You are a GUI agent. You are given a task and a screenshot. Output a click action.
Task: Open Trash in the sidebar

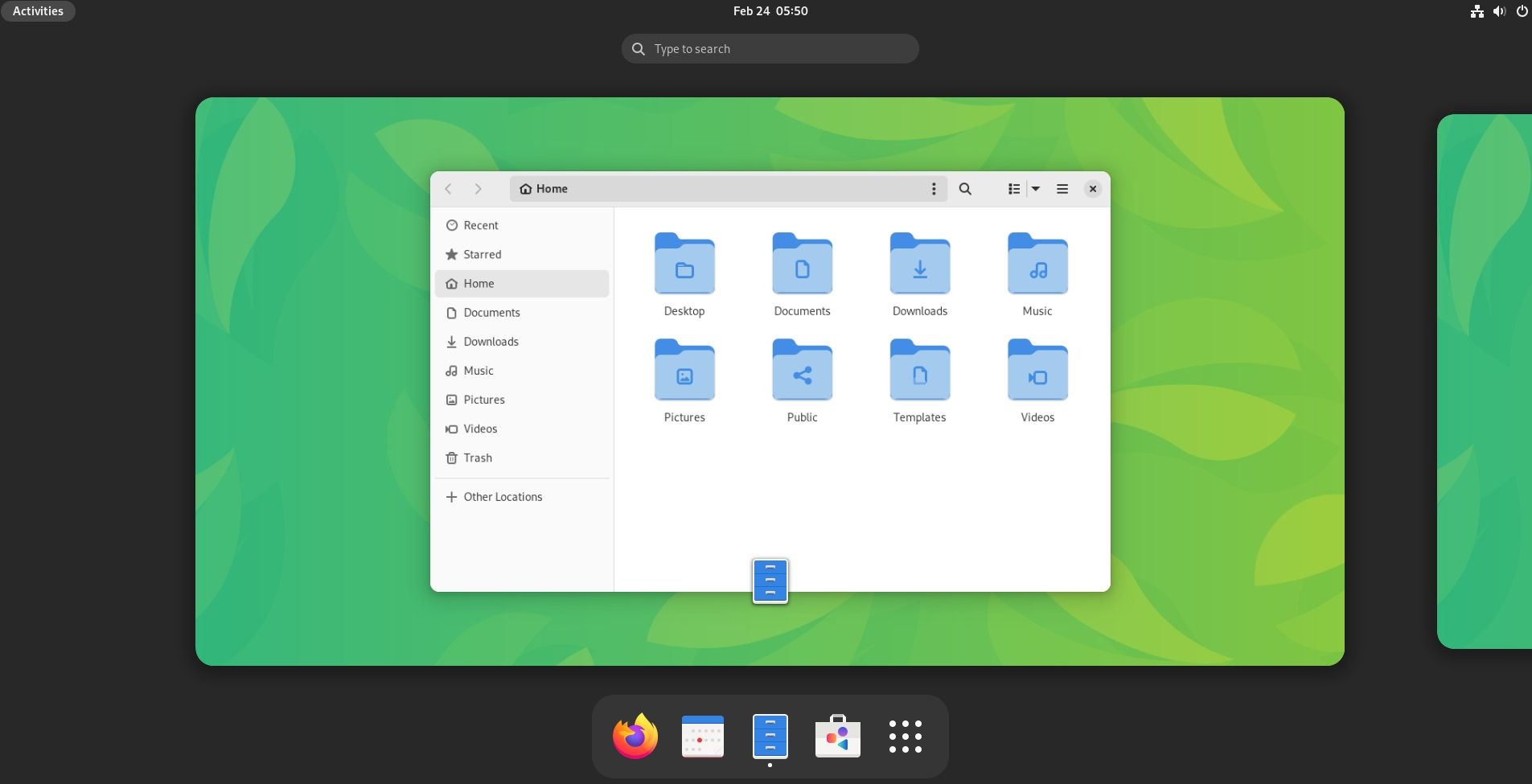pyautogui.click(x=478, y=458)
